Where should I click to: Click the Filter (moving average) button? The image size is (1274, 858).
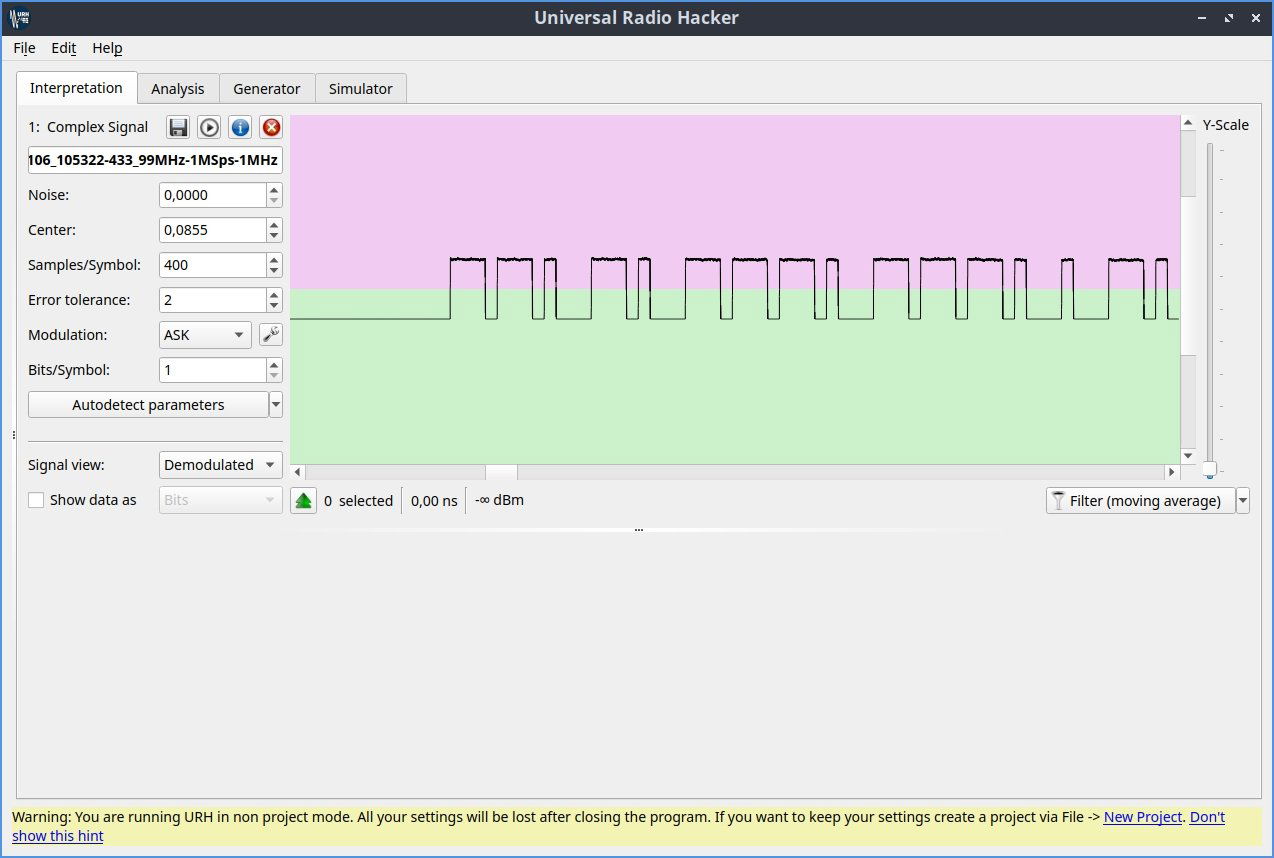click(1141, 501)
